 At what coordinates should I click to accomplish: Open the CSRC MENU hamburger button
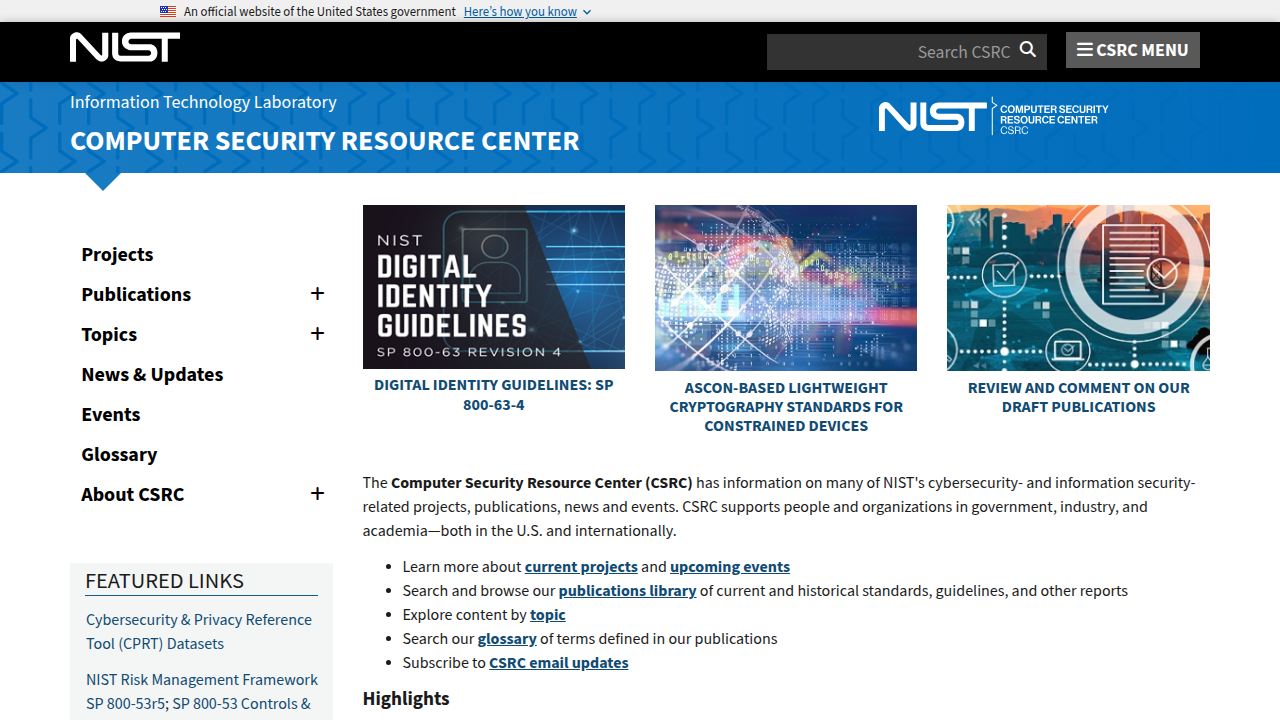pos(1132,50)
